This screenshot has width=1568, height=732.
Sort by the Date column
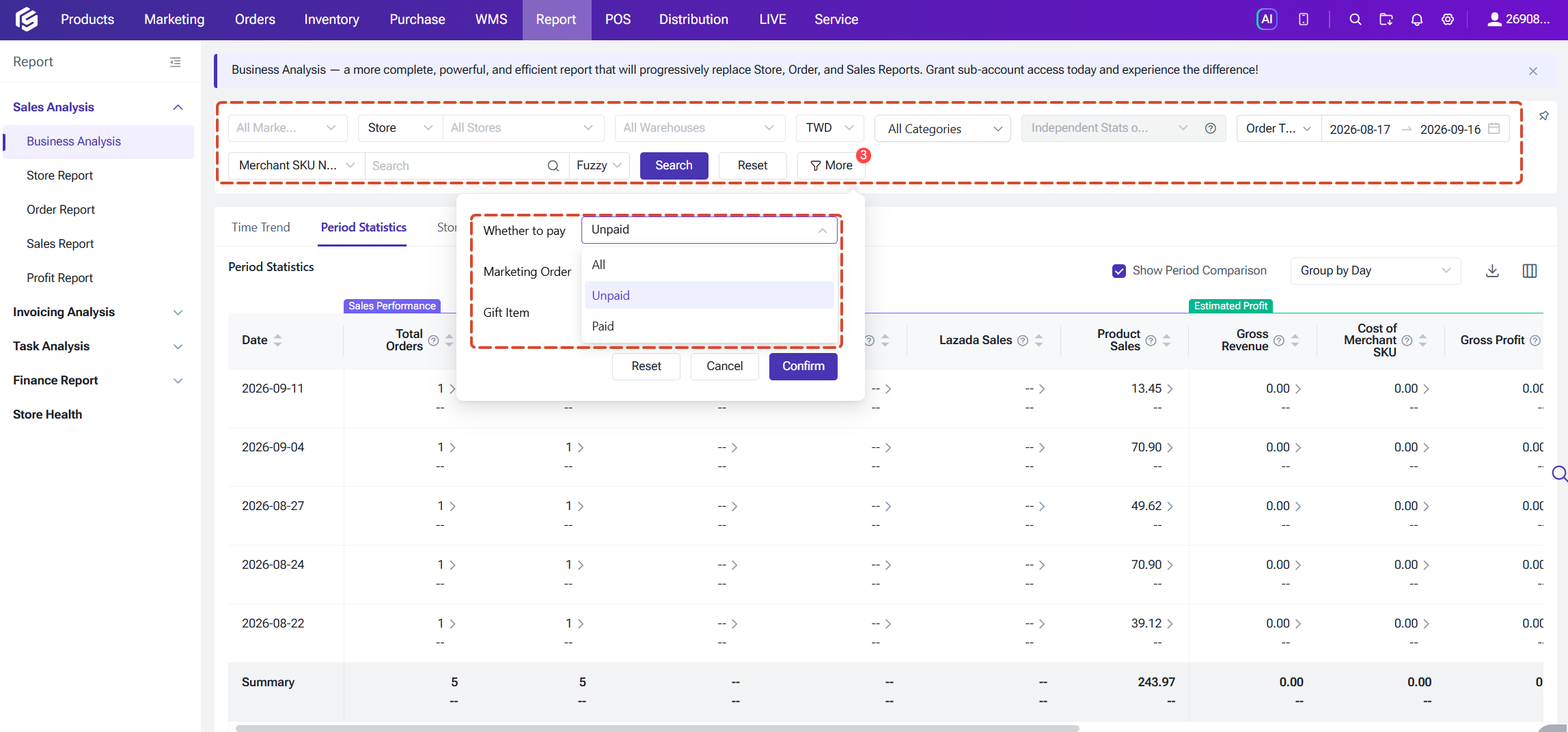tap(277, 340)
